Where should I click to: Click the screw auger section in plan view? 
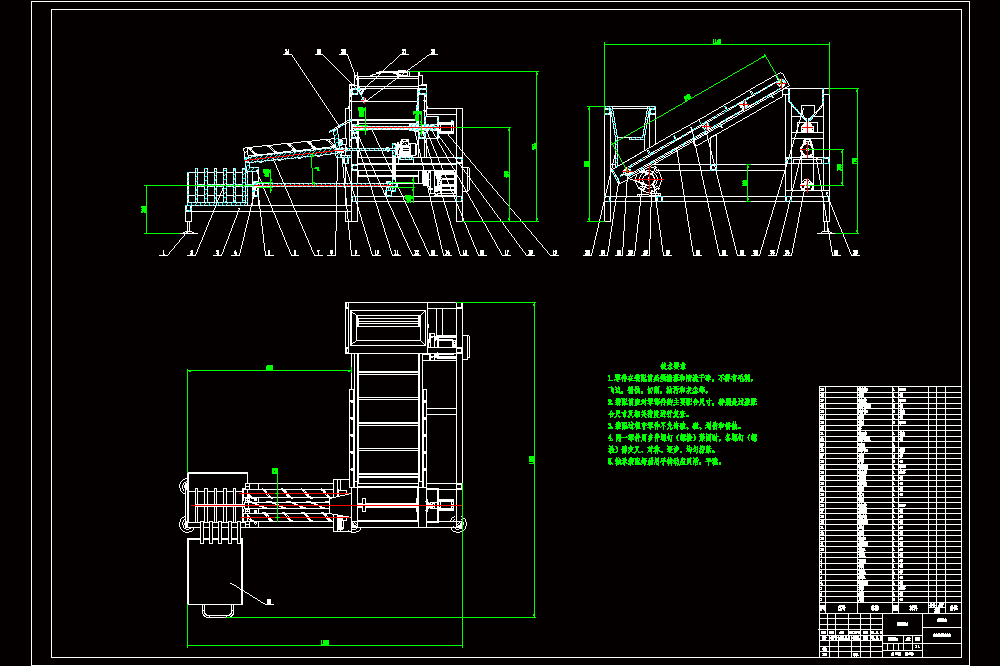(293, 505)
